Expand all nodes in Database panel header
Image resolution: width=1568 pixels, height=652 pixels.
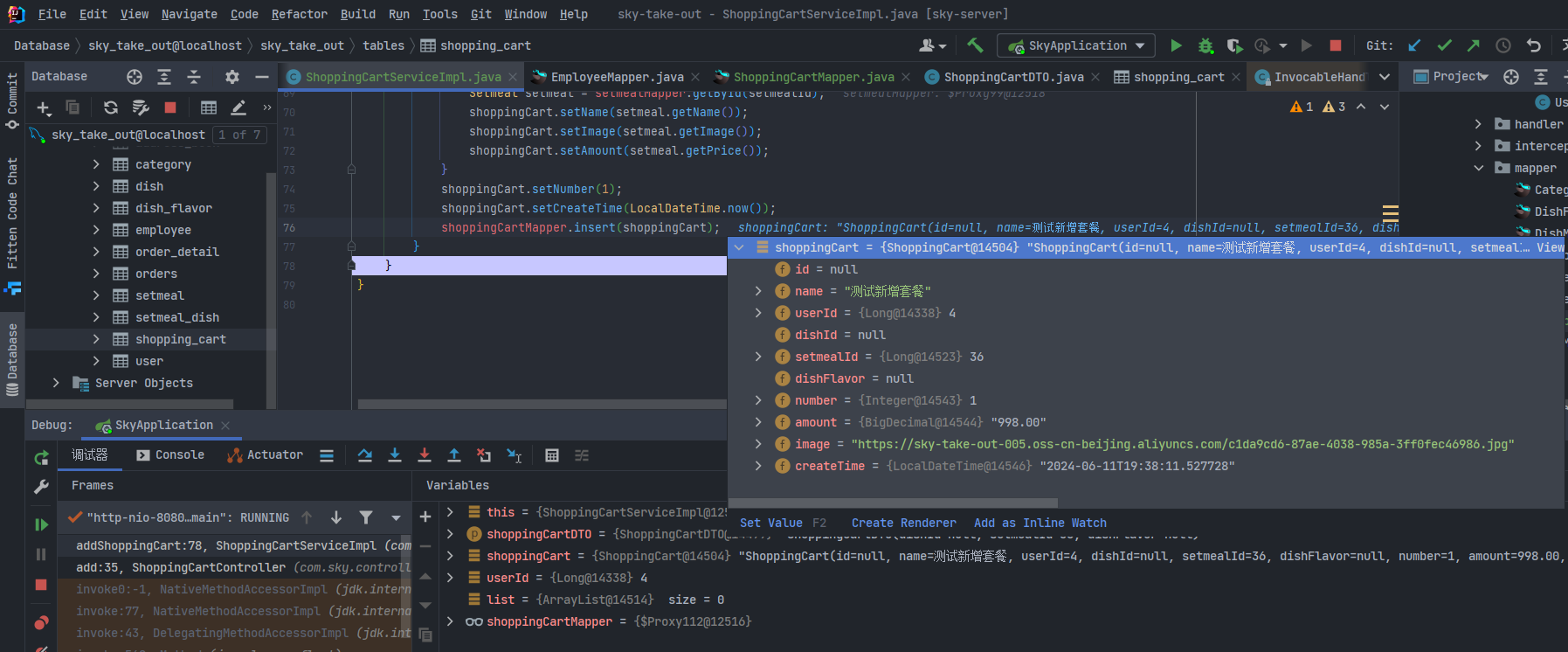tap(164, 77)
